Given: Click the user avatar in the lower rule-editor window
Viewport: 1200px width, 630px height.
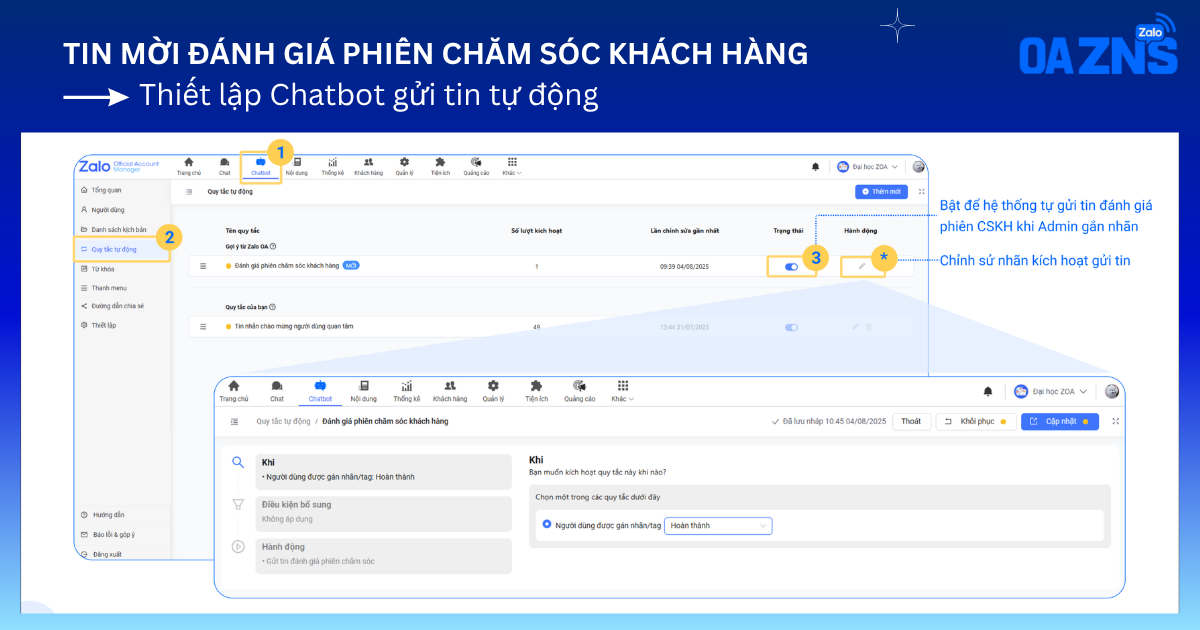Looking at the screenshot, I should coord(1112,392).
